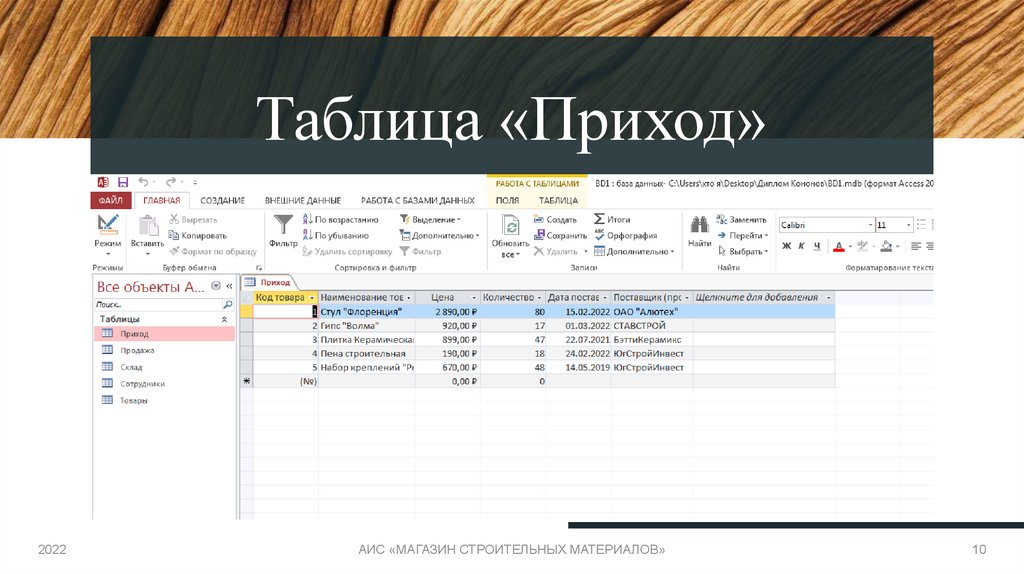Screen dimensions: 1024x574
Task: Click the Итоги sigma totals button
Action: click(612, 219)
